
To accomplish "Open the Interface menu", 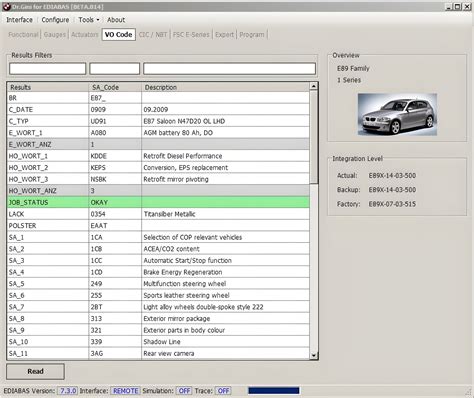I will (19, 20).
